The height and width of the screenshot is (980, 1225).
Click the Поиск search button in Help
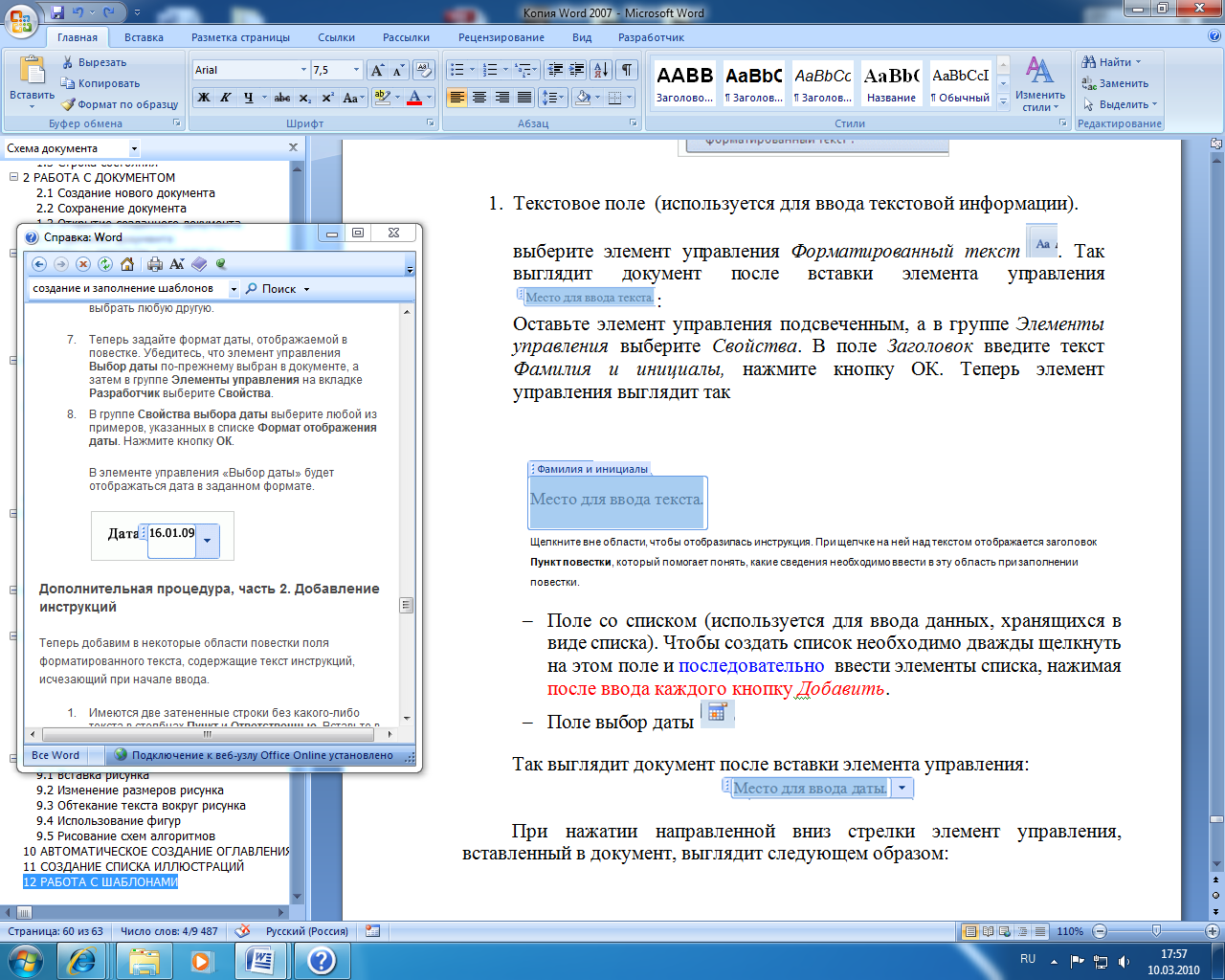271,288
